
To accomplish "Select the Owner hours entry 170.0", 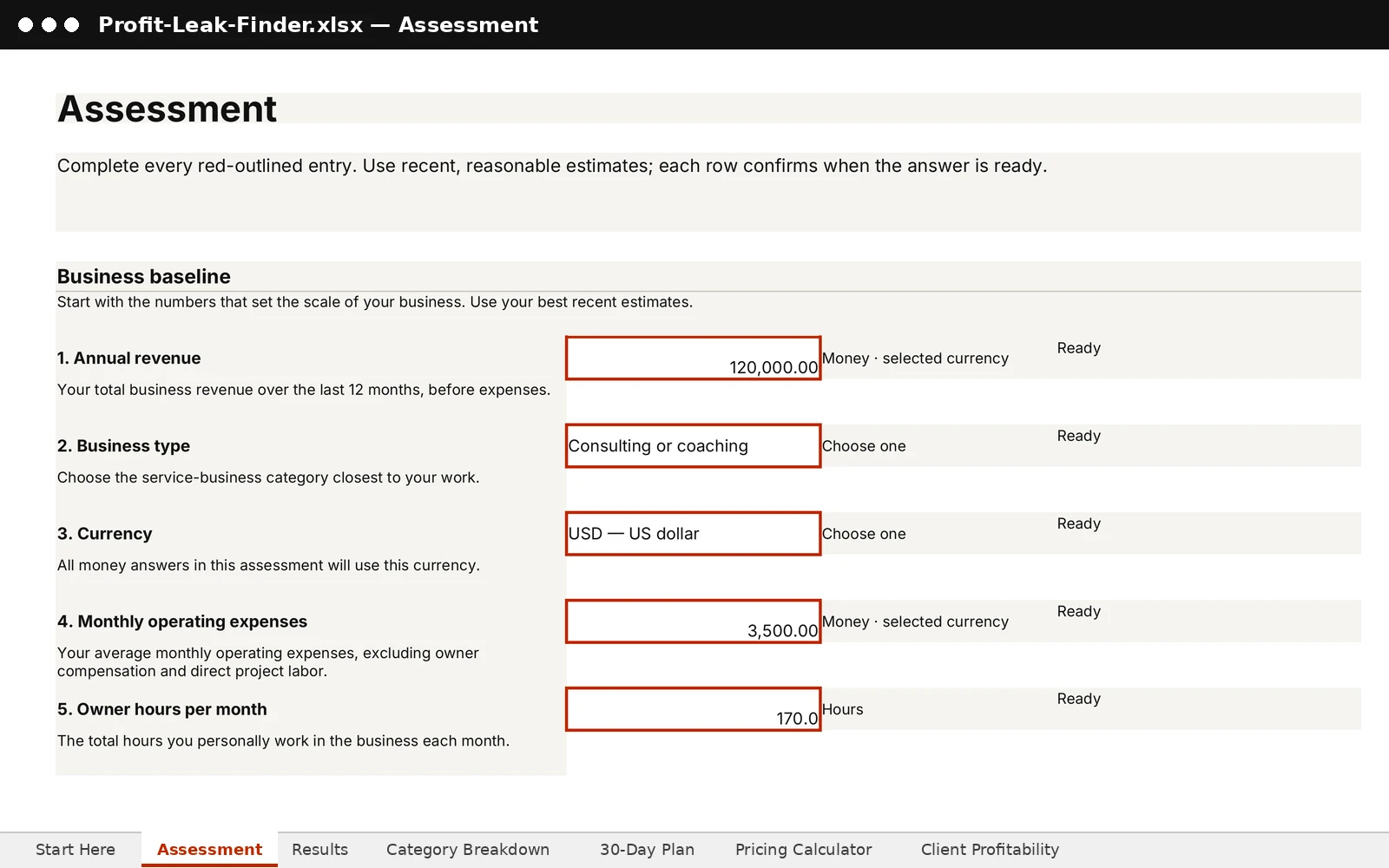I will pyautogui.click(x=693, y=709).
